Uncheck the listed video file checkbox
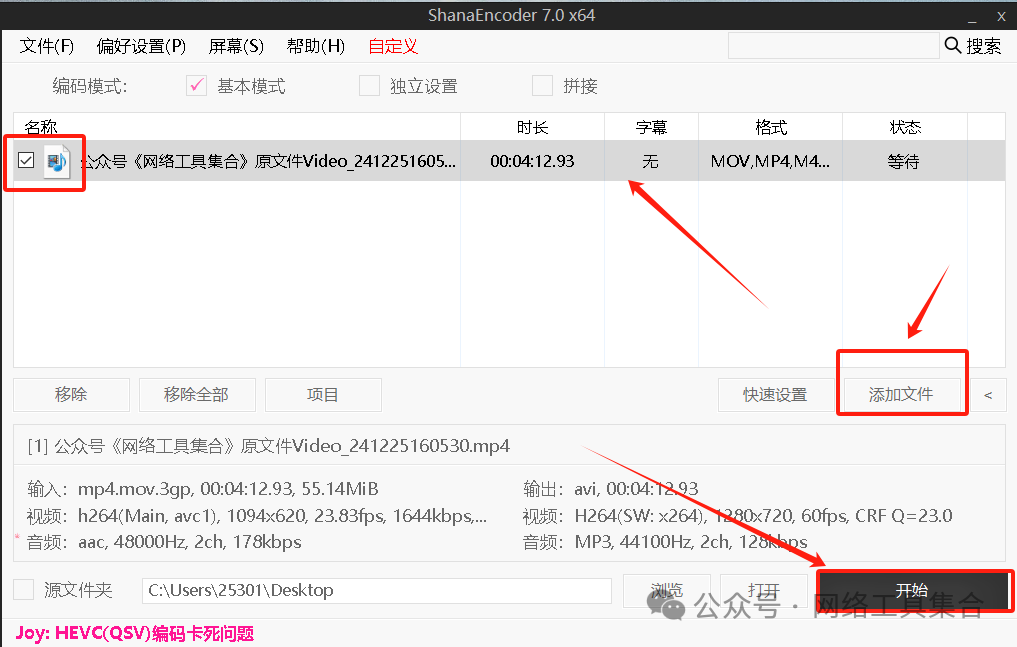This screenshot has width=1017, height=647. [26, 160]
